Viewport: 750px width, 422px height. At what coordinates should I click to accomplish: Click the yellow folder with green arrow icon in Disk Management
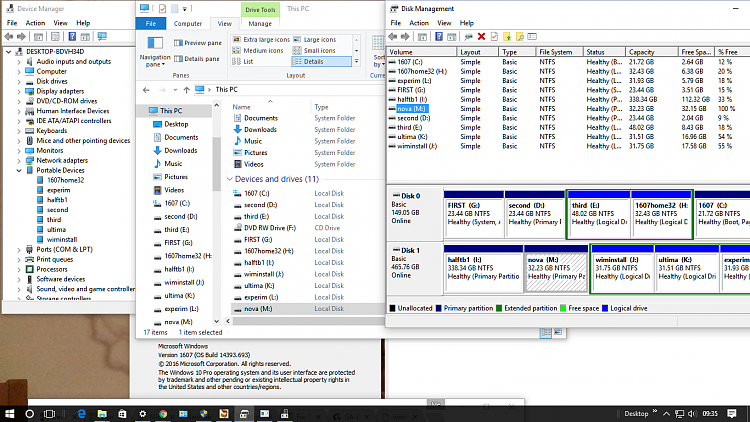click(507, 36)
